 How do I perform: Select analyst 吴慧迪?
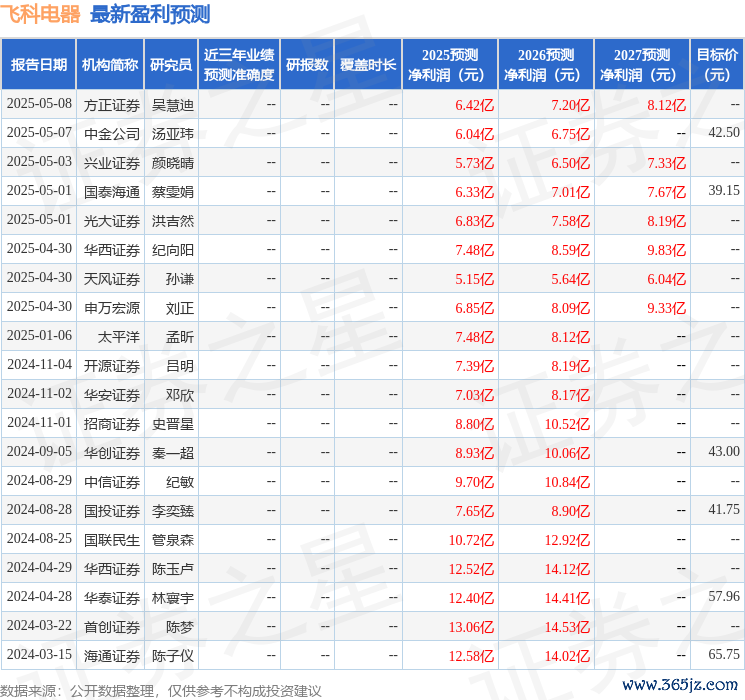click(172, 105)
